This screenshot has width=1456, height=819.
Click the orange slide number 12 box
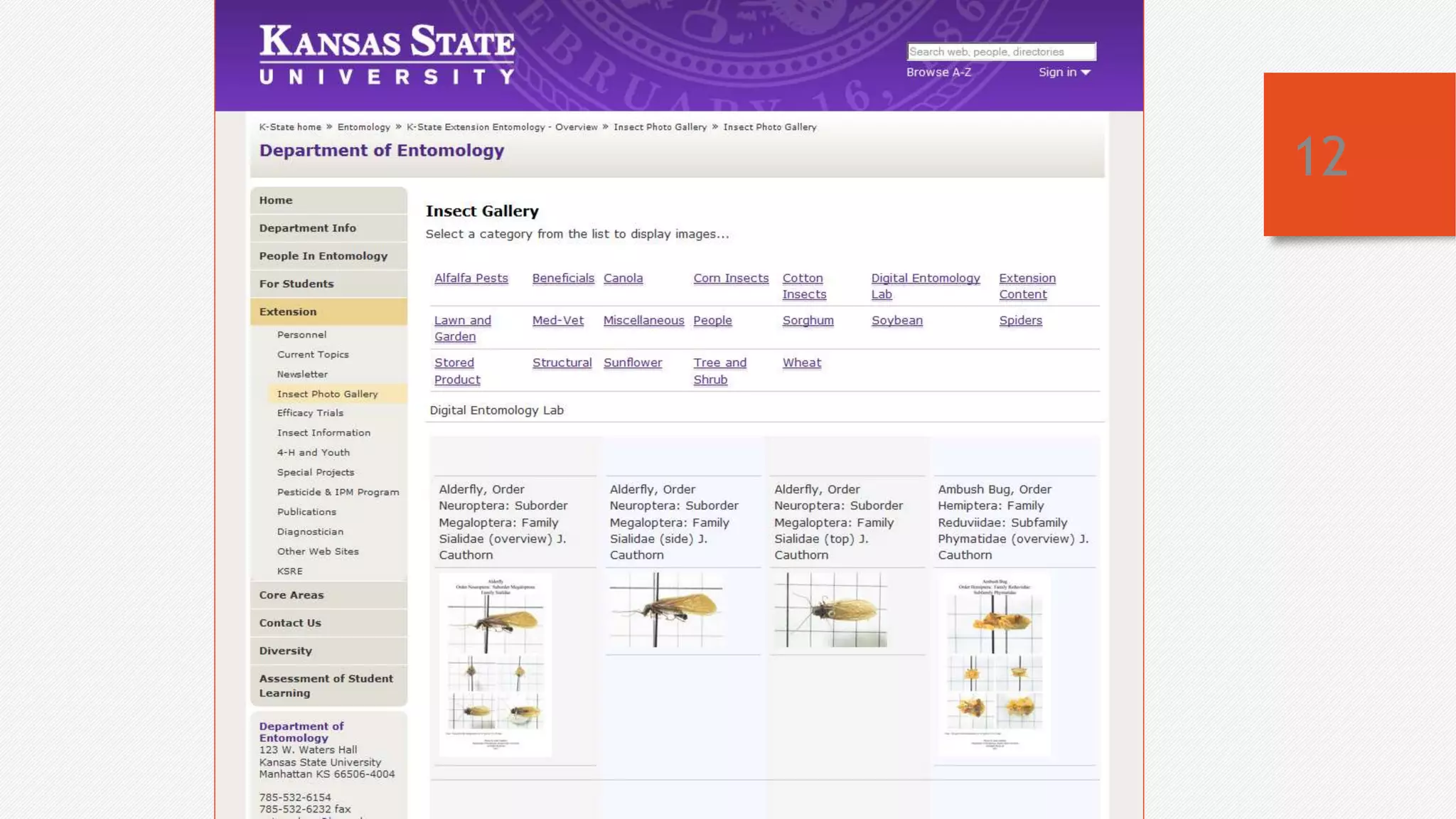[1359, 154]
